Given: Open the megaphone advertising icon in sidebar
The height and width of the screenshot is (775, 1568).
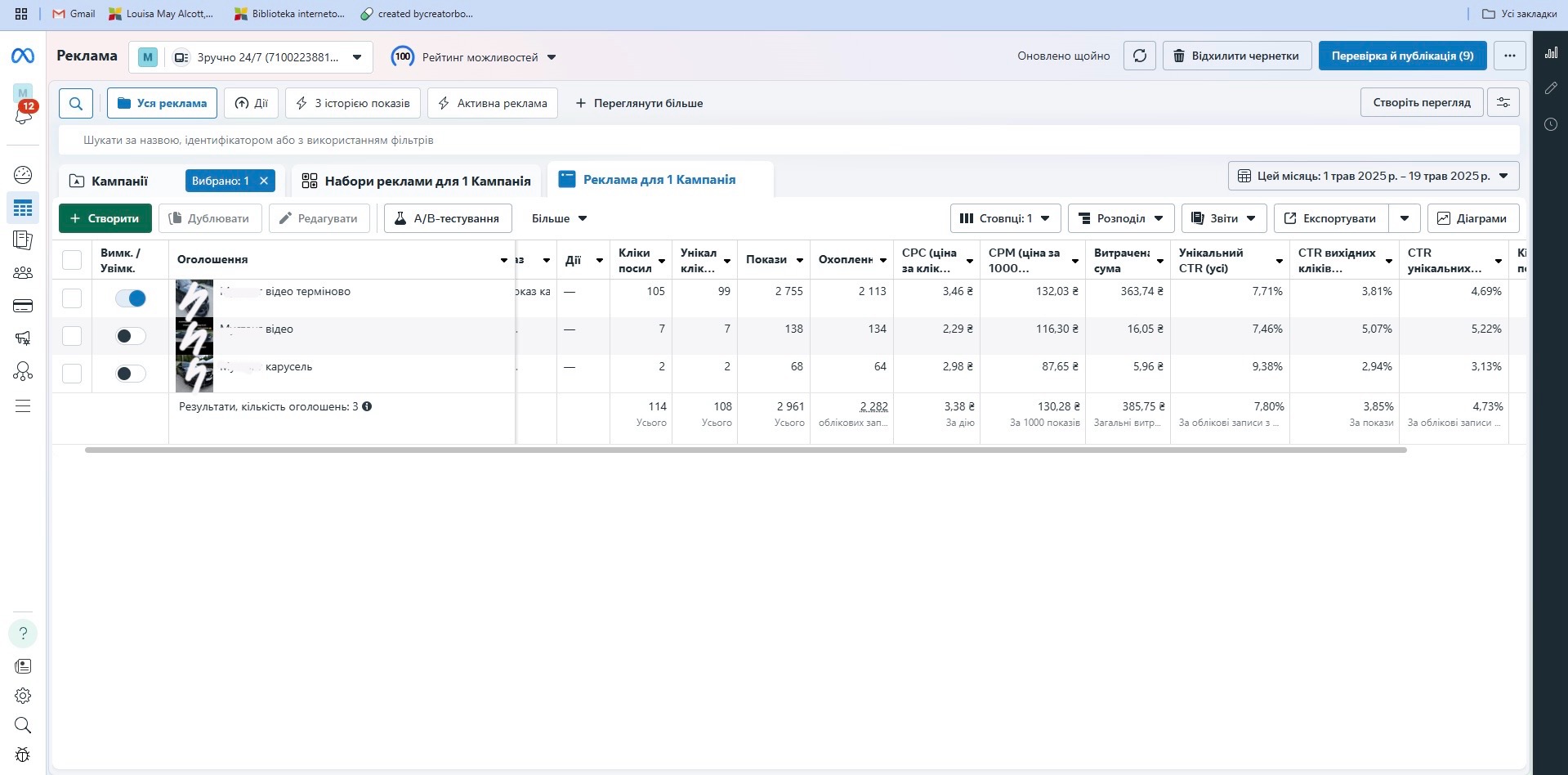Looking at the screenshot, I should 23,338.
